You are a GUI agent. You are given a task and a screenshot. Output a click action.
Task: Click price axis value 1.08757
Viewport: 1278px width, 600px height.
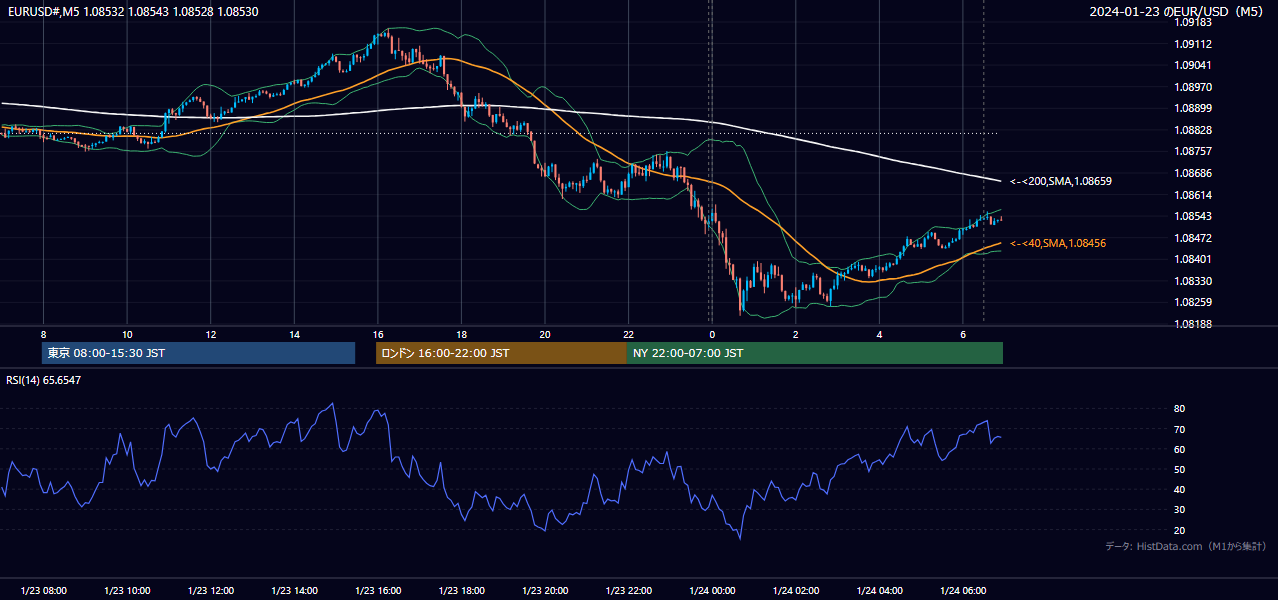[1193, 151]
